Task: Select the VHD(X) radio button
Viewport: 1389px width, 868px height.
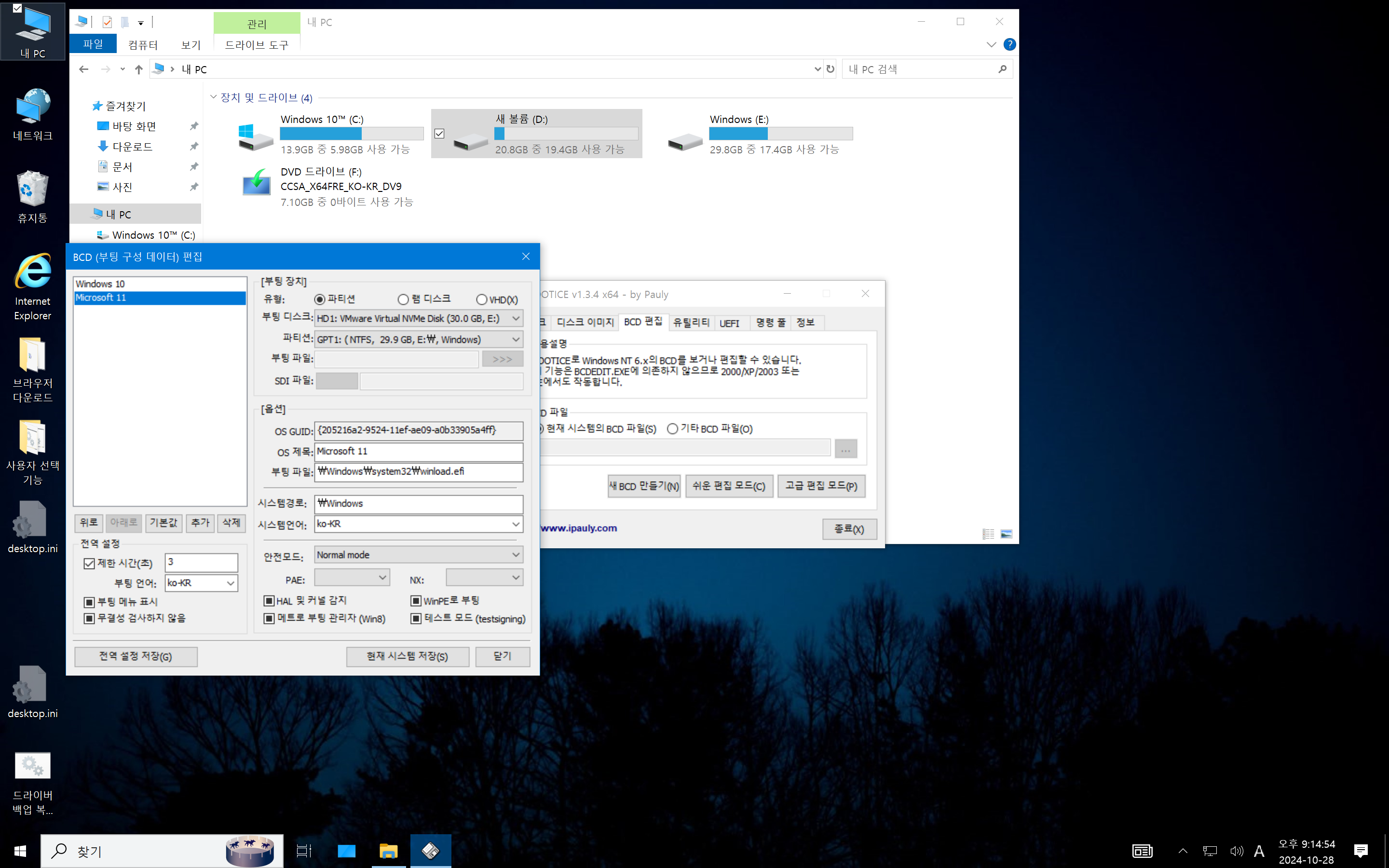Action: coord(497,299)
